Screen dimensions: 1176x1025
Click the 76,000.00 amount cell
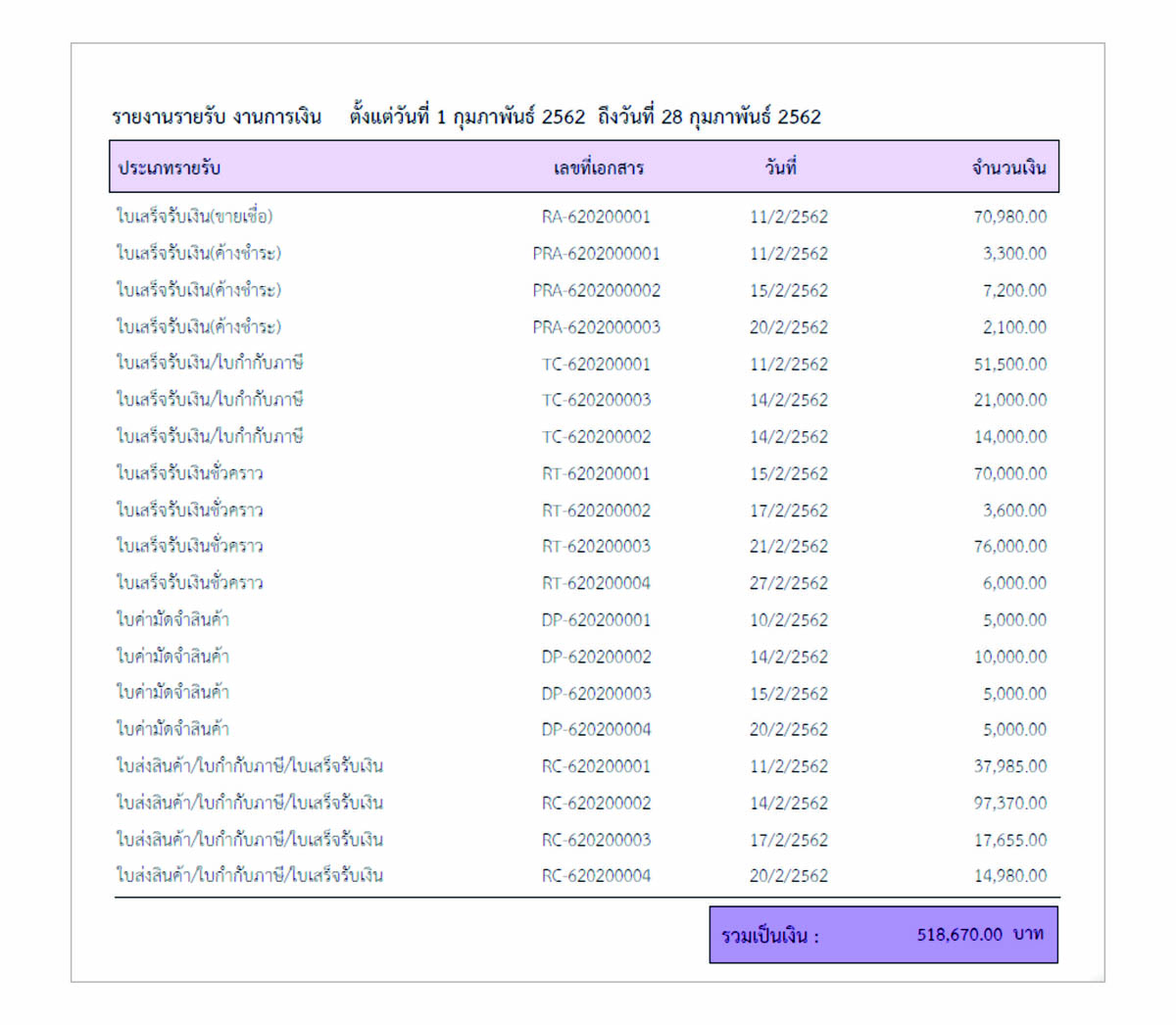1009,546
